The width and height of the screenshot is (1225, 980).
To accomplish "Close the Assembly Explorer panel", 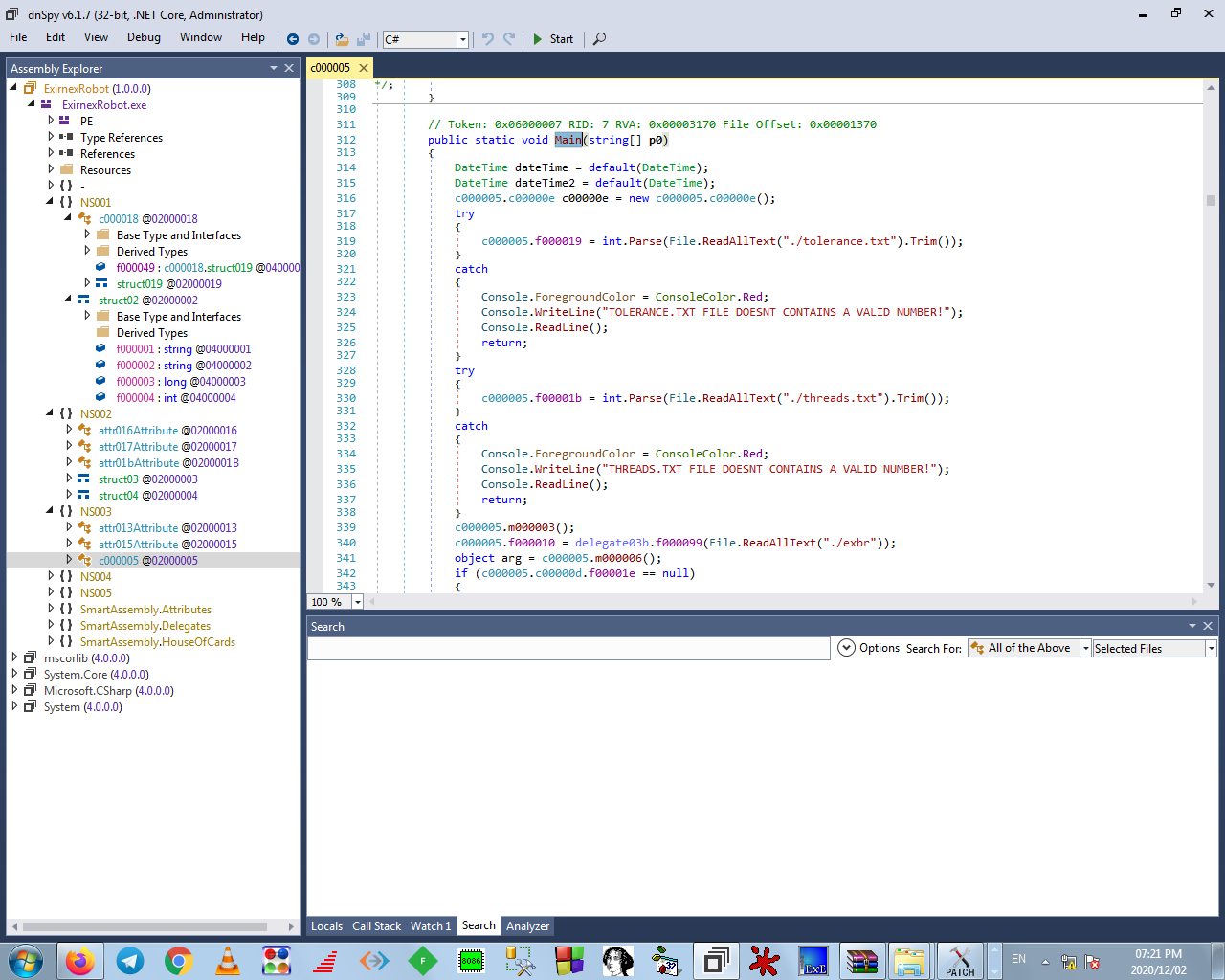I will [289, 68].
